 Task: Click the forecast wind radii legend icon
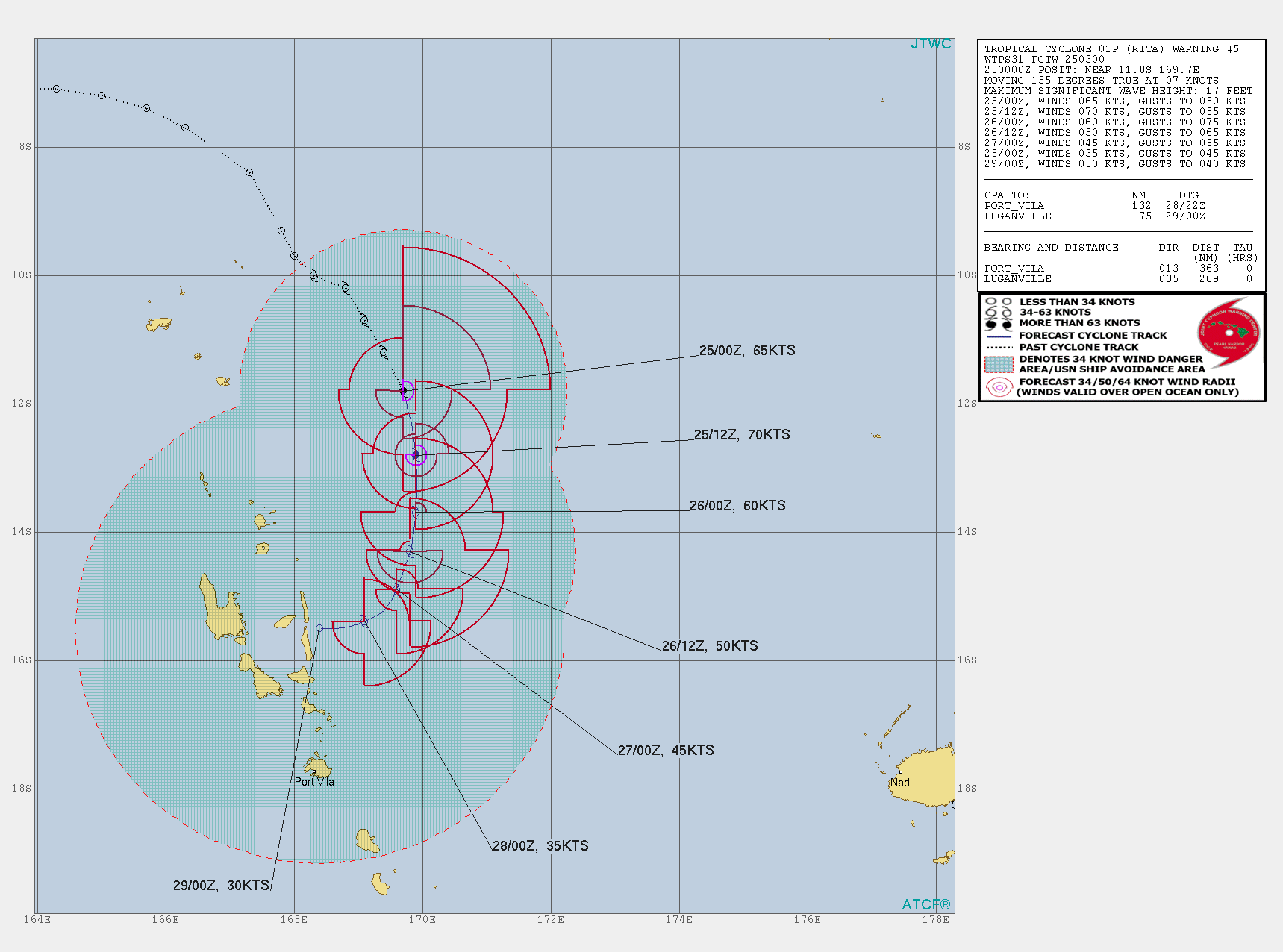(x=999, y=386)
